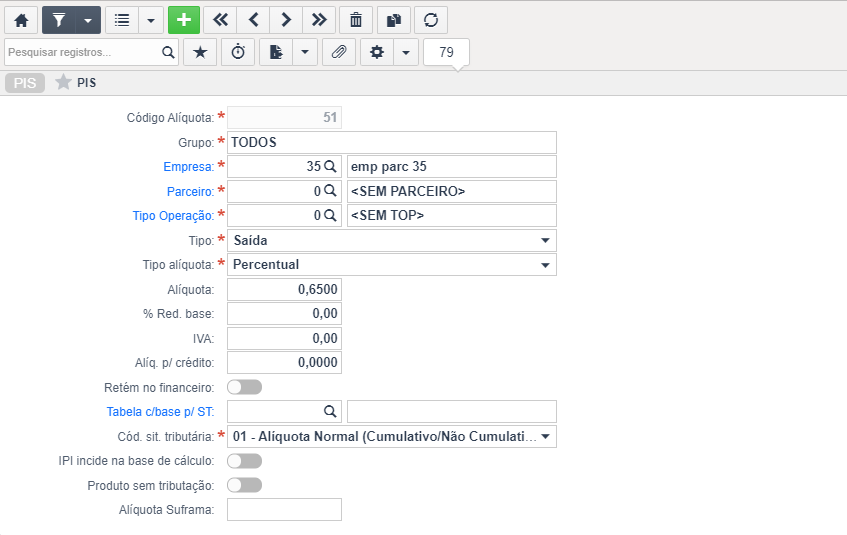
Task: Expand the list view options arrow
Action: coord(151,21)
